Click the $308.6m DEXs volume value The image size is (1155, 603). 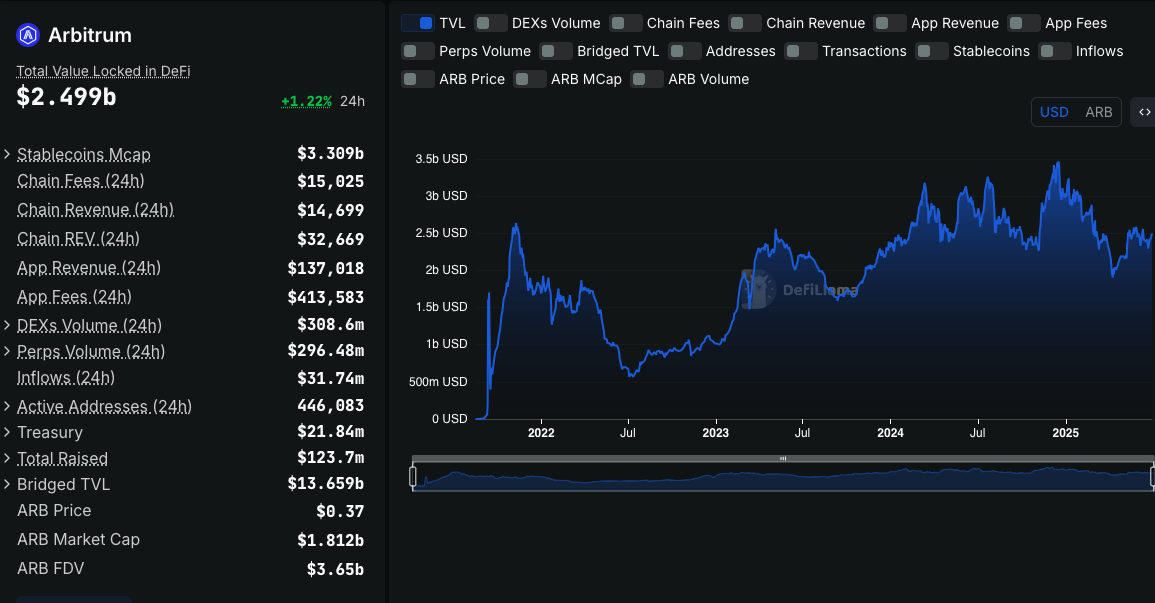click(330, 324)
